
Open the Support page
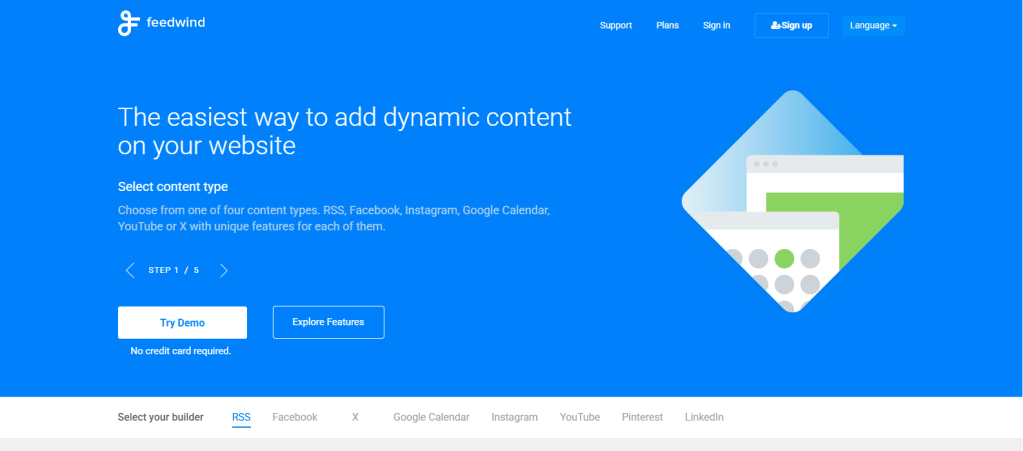(x=615, y=25)
